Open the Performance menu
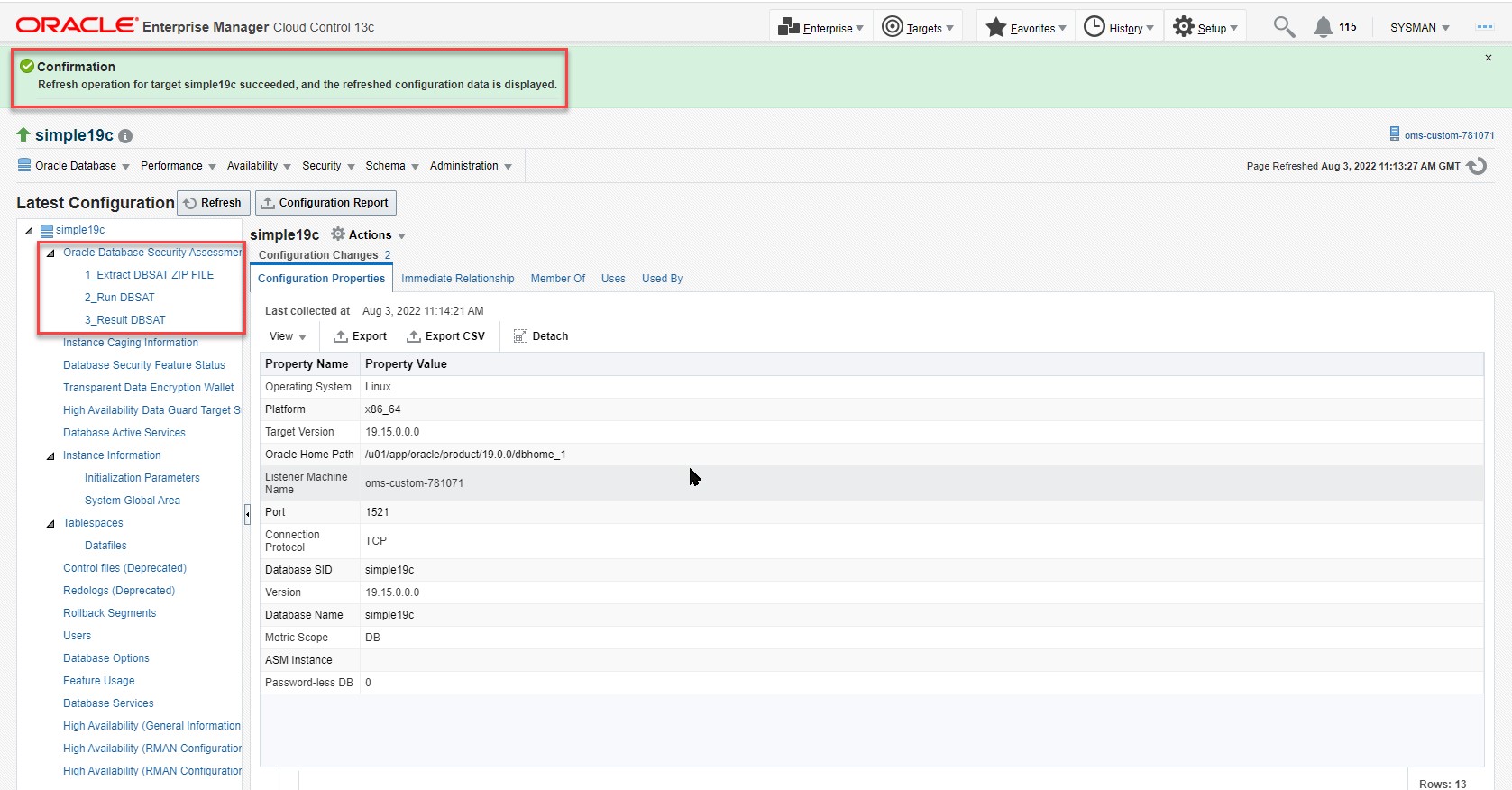The height and width of the screenshot is (790, 1512). [179, 166]
